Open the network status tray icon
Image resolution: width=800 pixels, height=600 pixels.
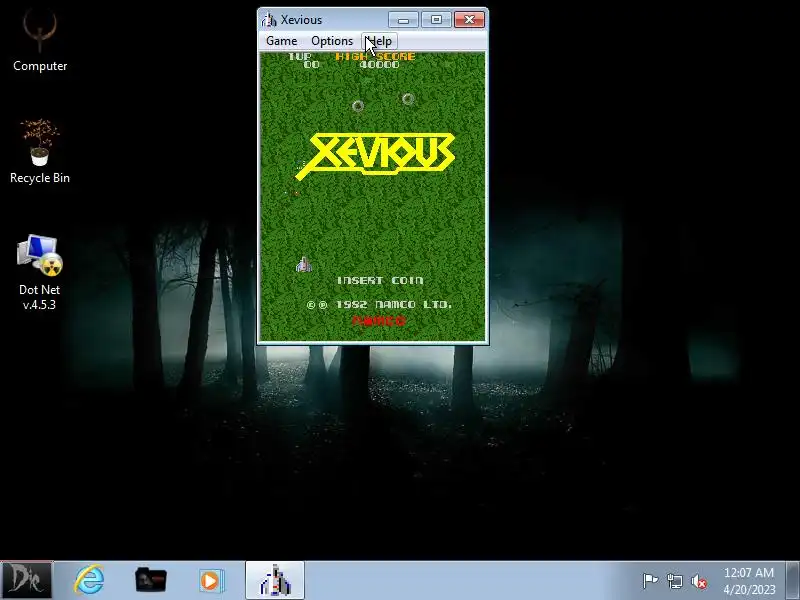coord(674,581)
